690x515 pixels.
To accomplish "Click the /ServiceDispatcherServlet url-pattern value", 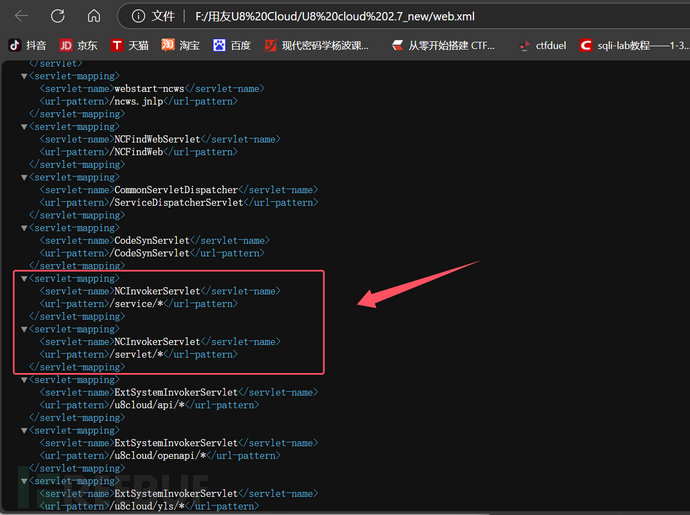I will pyautogui.click(x=176, y=202).
